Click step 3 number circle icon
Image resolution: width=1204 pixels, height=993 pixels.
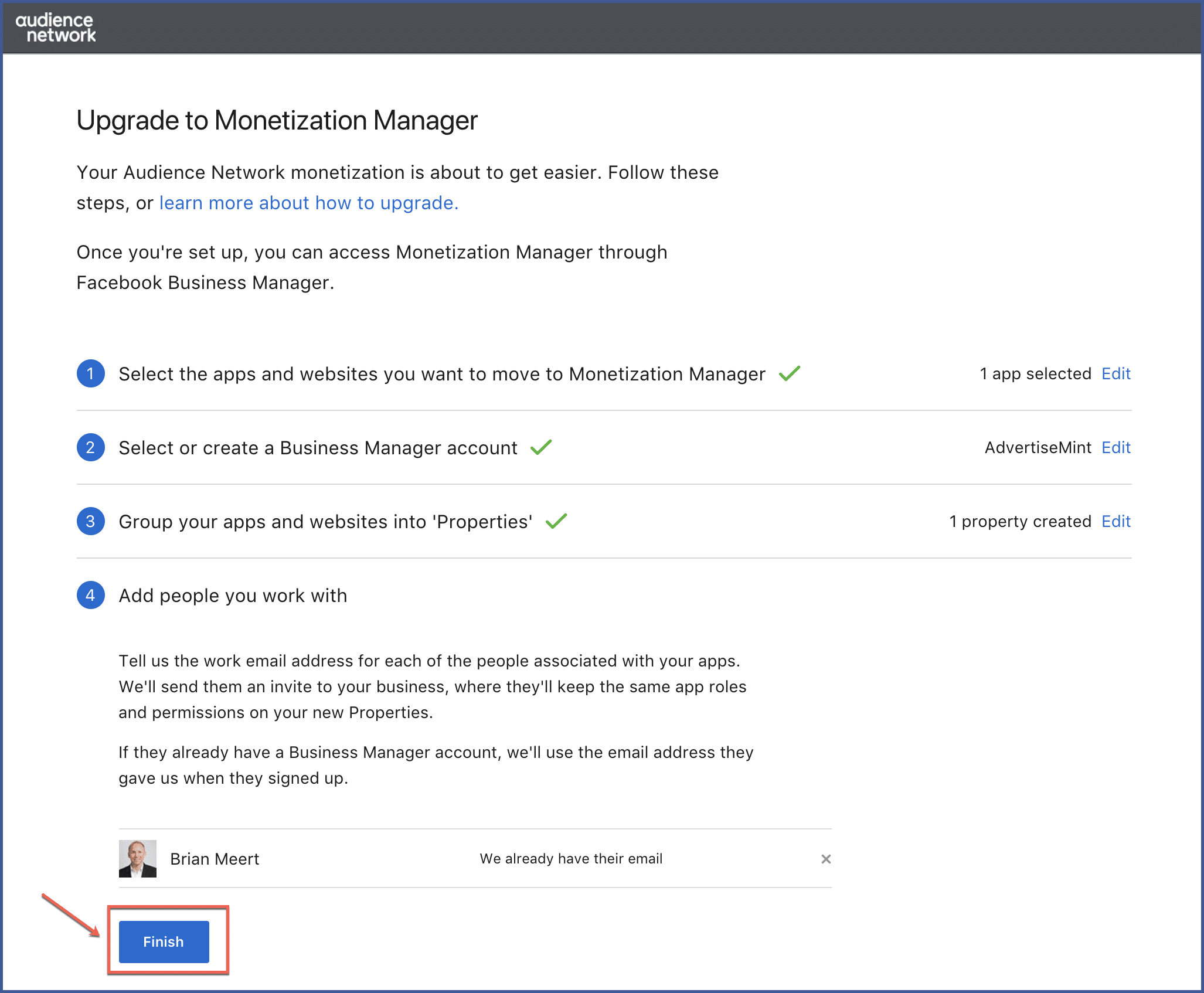(x=91, y=521)
